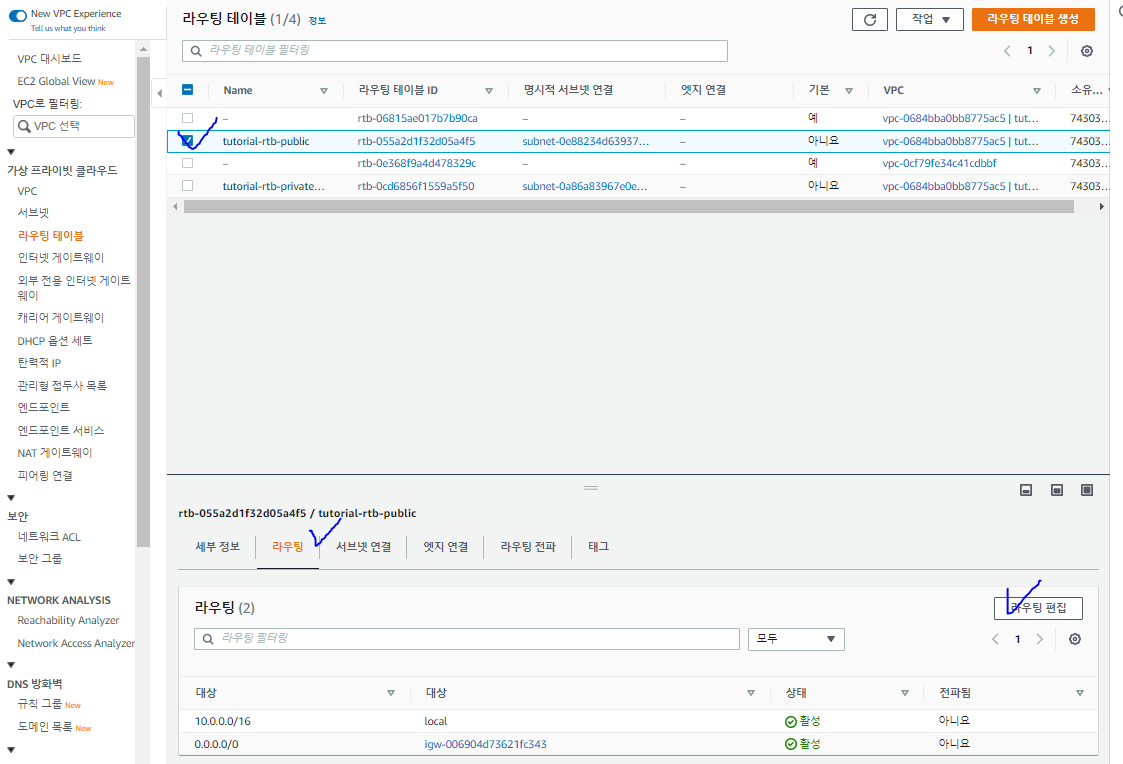The image size is (1123, 764).
Task: Click the refresh routing tables icon
Action: coord(869,19)
